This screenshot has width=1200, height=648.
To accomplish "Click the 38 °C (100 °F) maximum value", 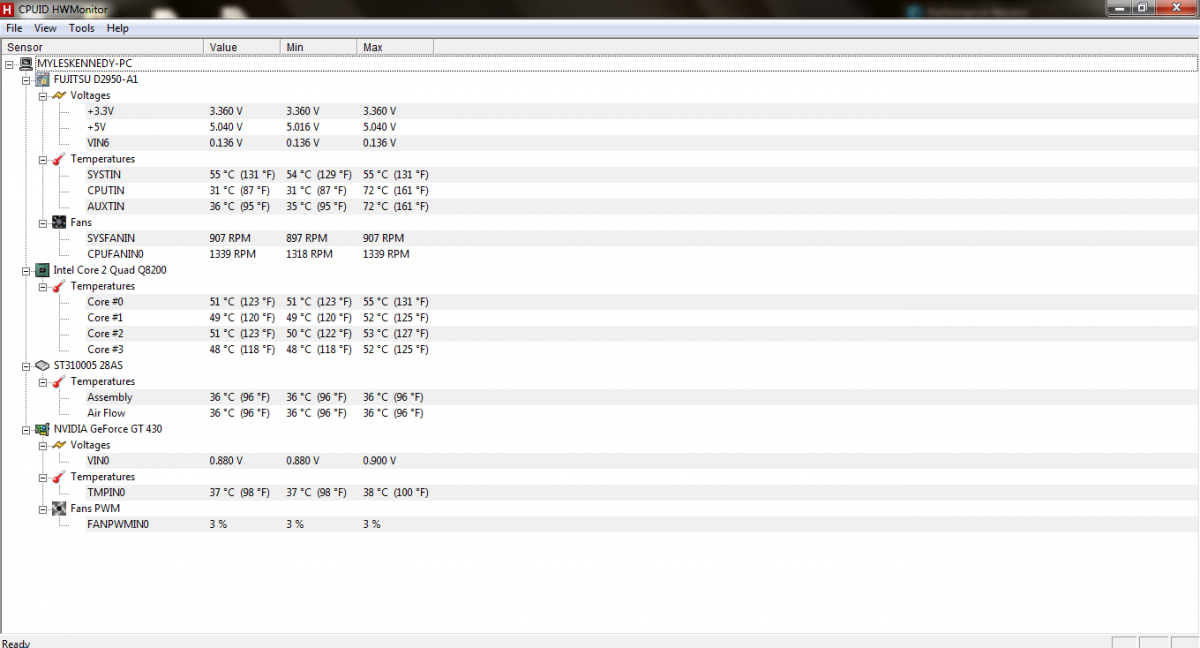I will 396,492.
